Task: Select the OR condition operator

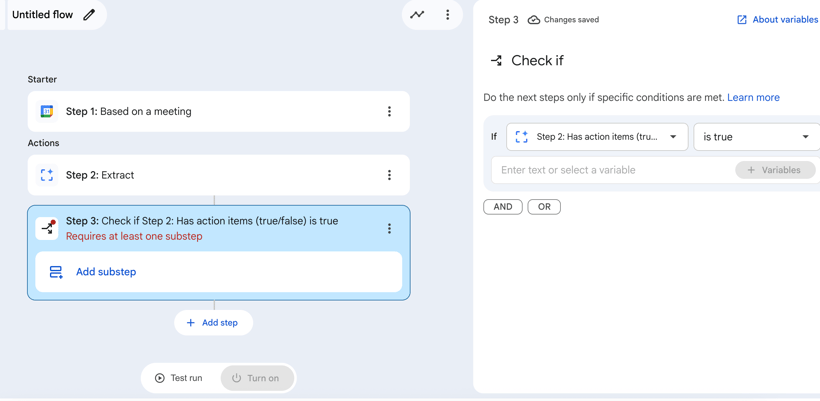Action: point(544,207)
